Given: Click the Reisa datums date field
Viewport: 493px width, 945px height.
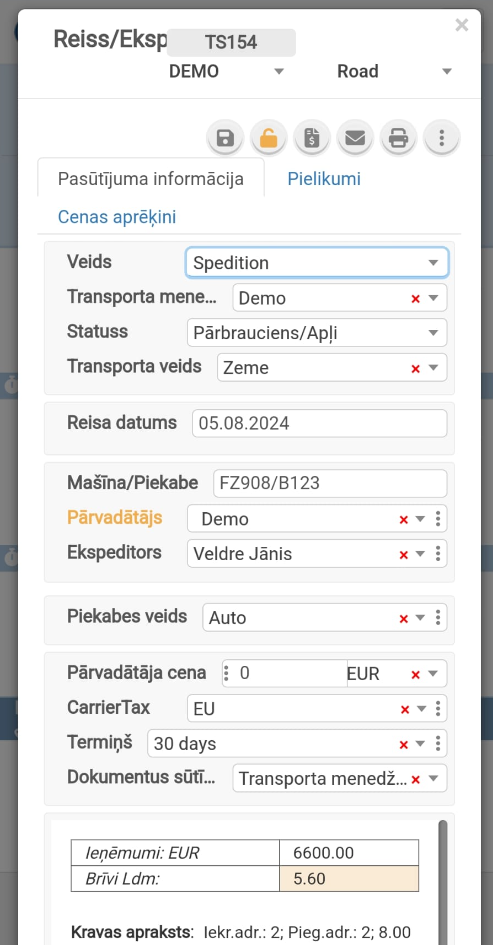Looking at the screenshot, I should 319,423.
